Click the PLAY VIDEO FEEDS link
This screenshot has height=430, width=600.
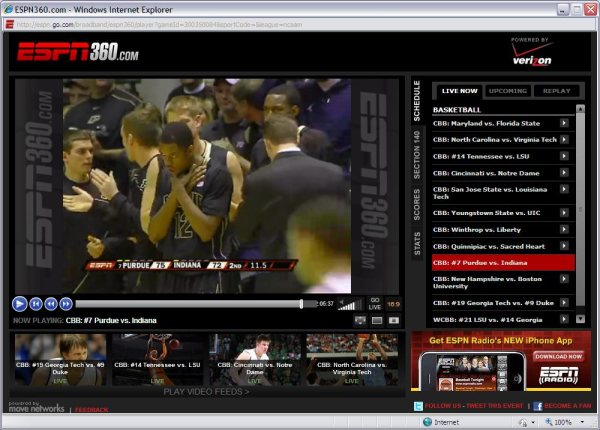coord(207,392)
